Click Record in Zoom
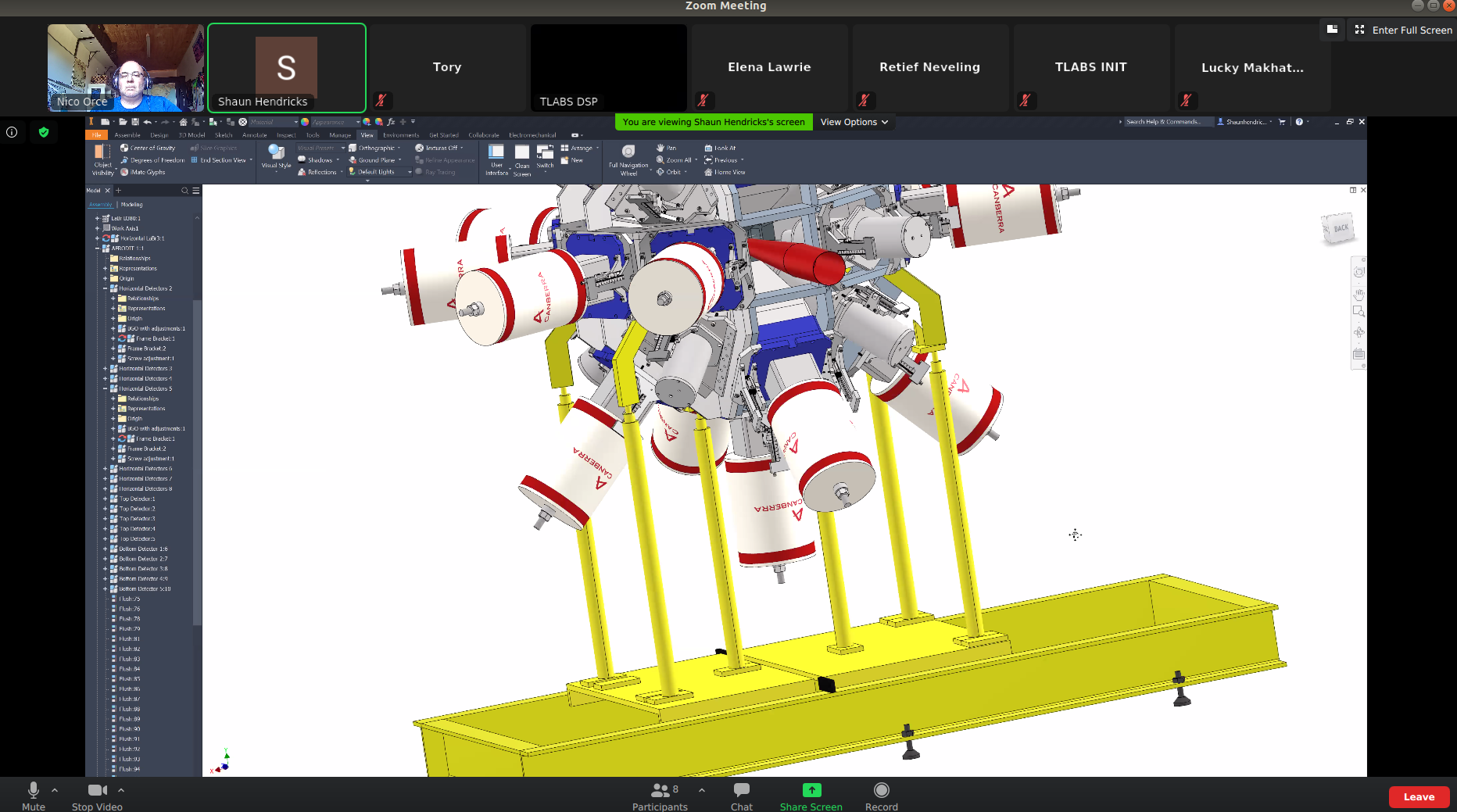This screenshot has width=1457, height=812. [x=882, y=796]
